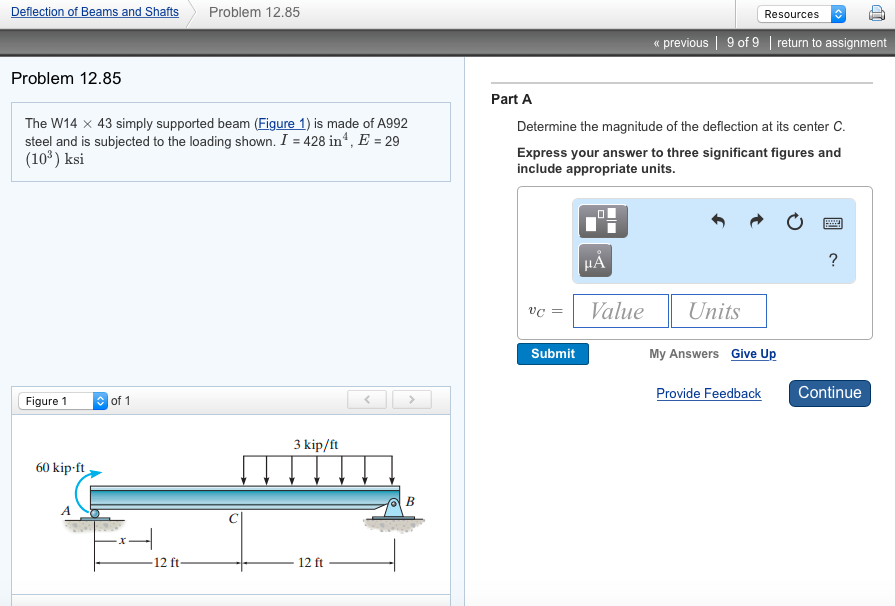Click the help question mark icon
Screen dimensions: 895x606
pos(833,261)
